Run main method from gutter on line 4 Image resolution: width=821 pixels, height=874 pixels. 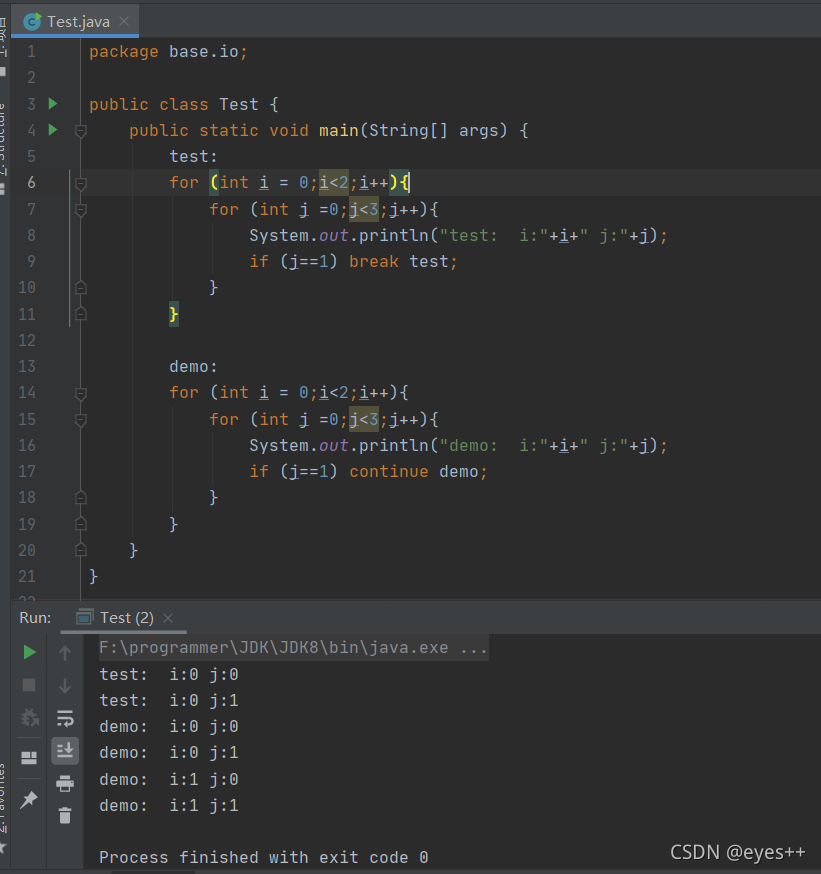tap(53, 130)
